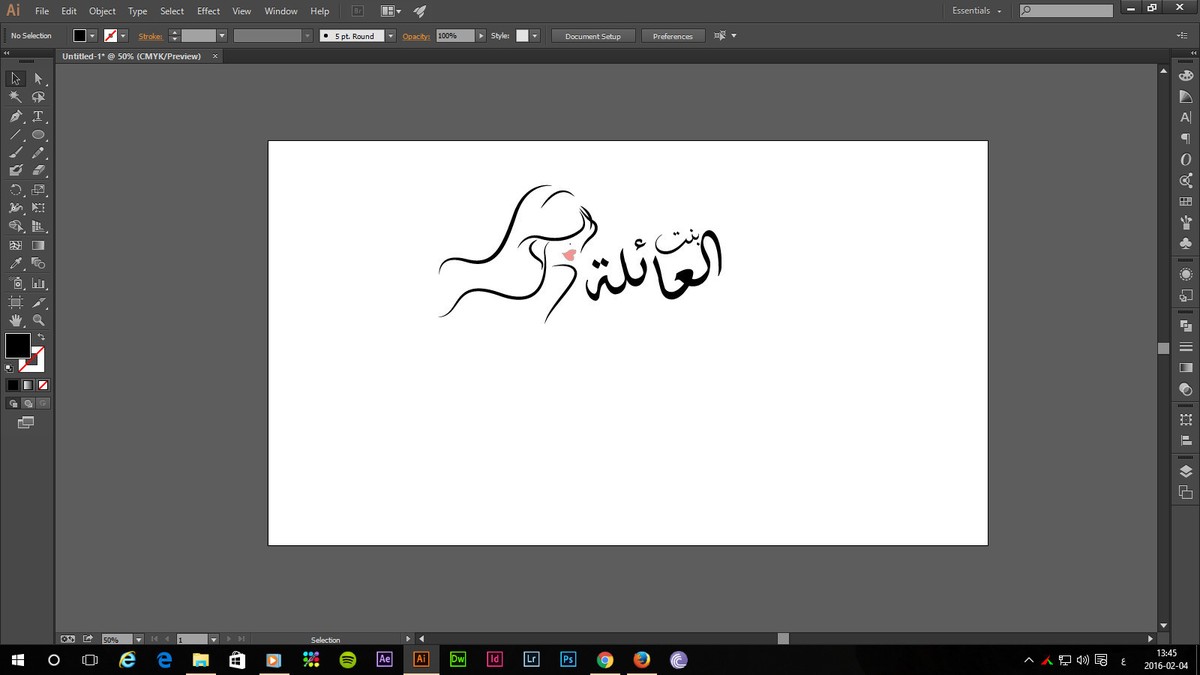Swap fill and stroke colors
Image resolution: width=1200 pixels, height=675 pixels.
[x=40, y=337]
